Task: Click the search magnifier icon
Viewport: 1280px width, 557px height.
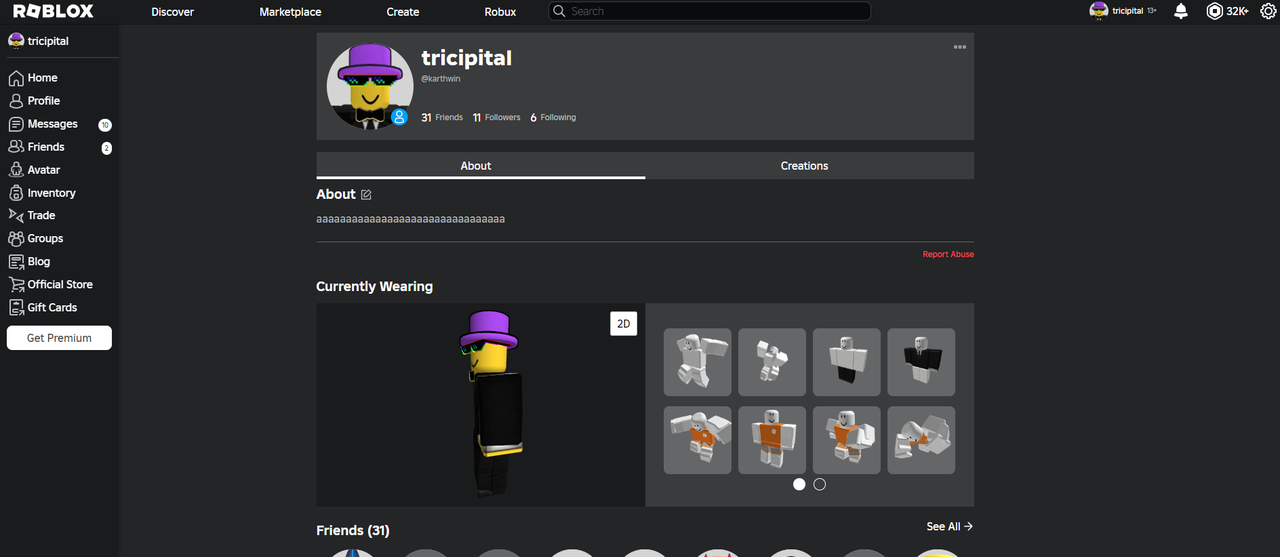Action: [x=560, y=11]
